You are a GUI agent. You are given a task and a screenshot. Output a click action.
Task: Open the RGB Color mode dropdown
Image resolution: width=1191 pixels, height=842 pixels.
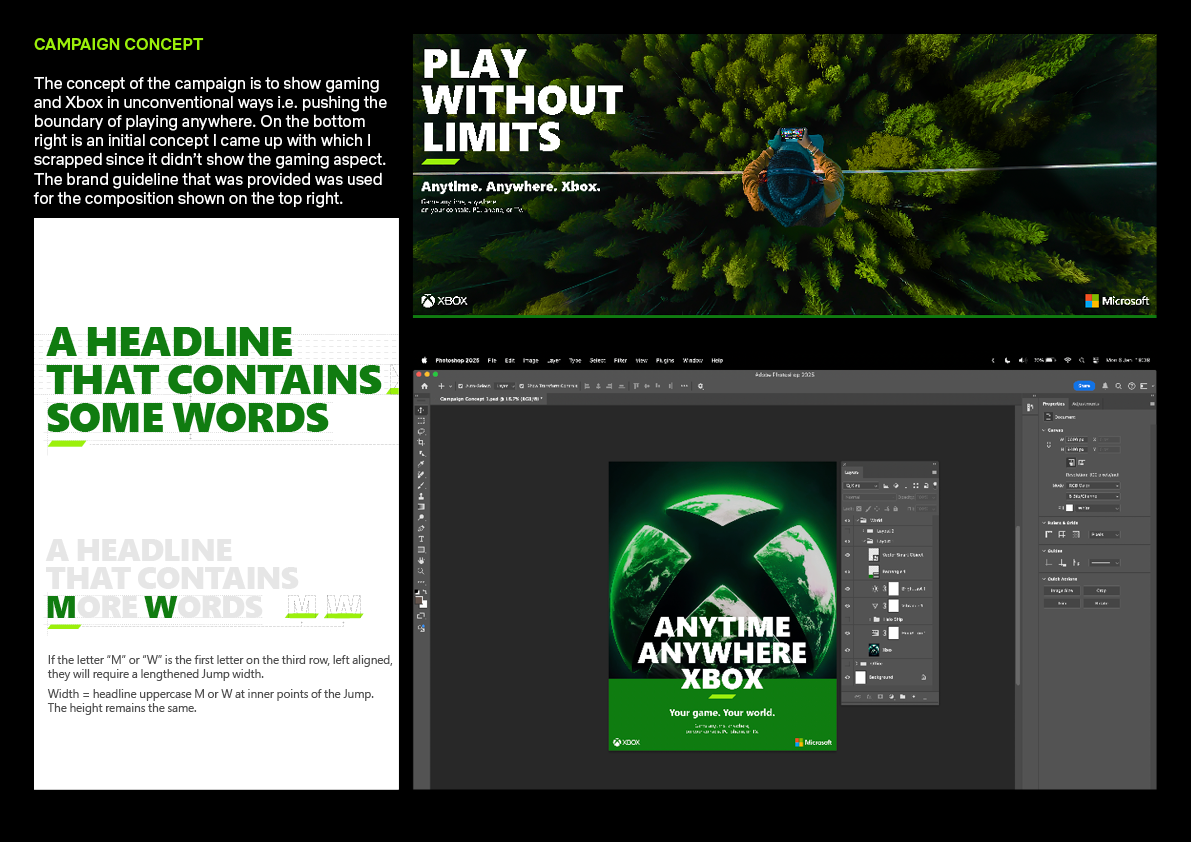(1093, 485)
